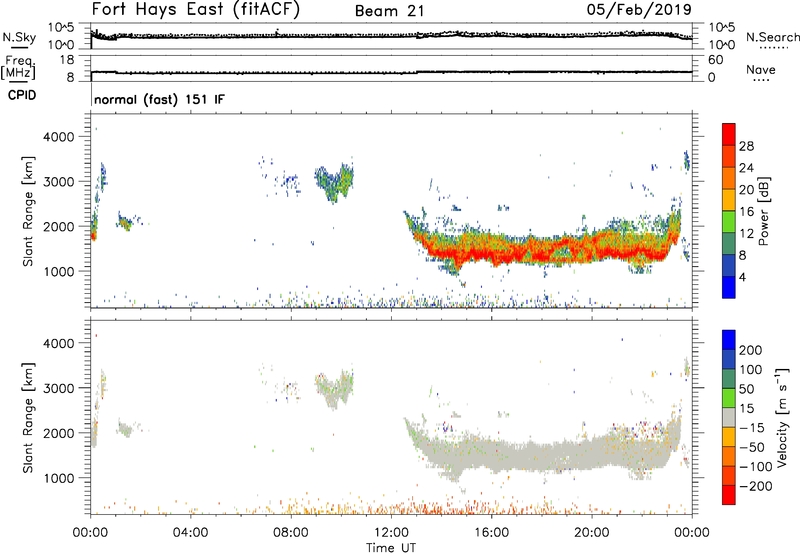Click 'Slant Range [km]' label of power panel
800x554 pixels.
click(28, 211)
